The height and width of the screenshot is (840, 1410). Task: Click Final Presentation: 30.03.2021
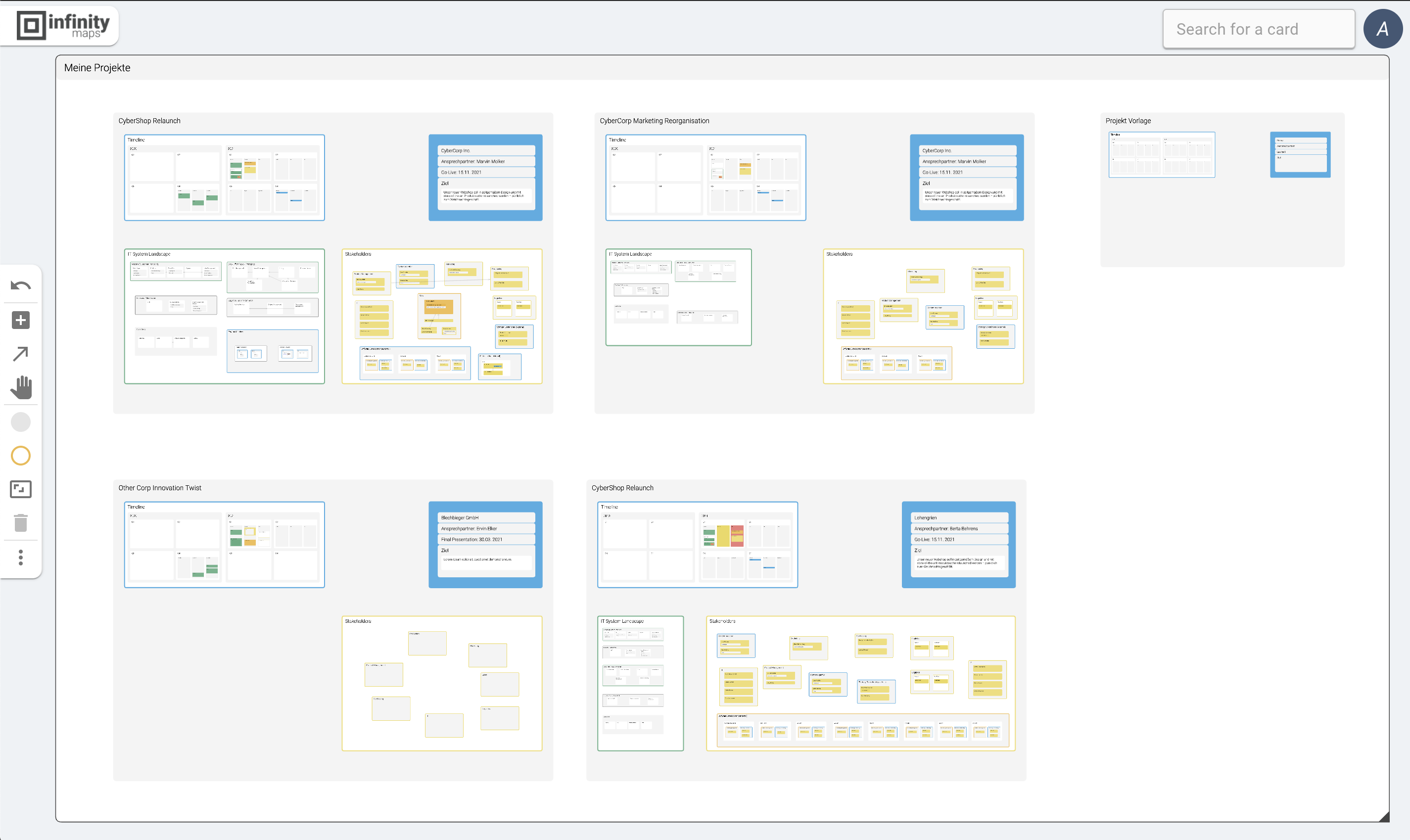tap(471, 539)
